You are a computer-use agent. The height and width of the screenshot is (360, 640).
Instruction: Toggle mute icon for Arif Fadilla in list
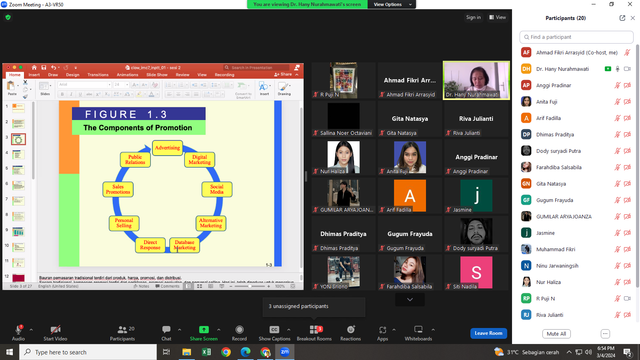618,118
